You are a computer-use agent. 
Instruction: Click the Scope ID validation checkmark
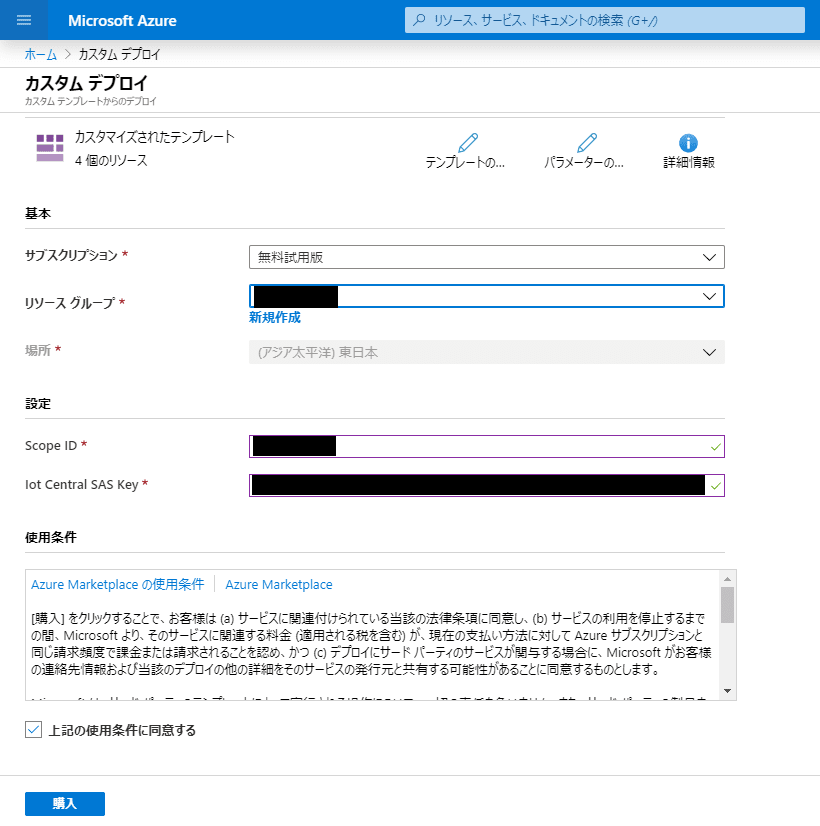pyautogui.click(x=715, y=447)
